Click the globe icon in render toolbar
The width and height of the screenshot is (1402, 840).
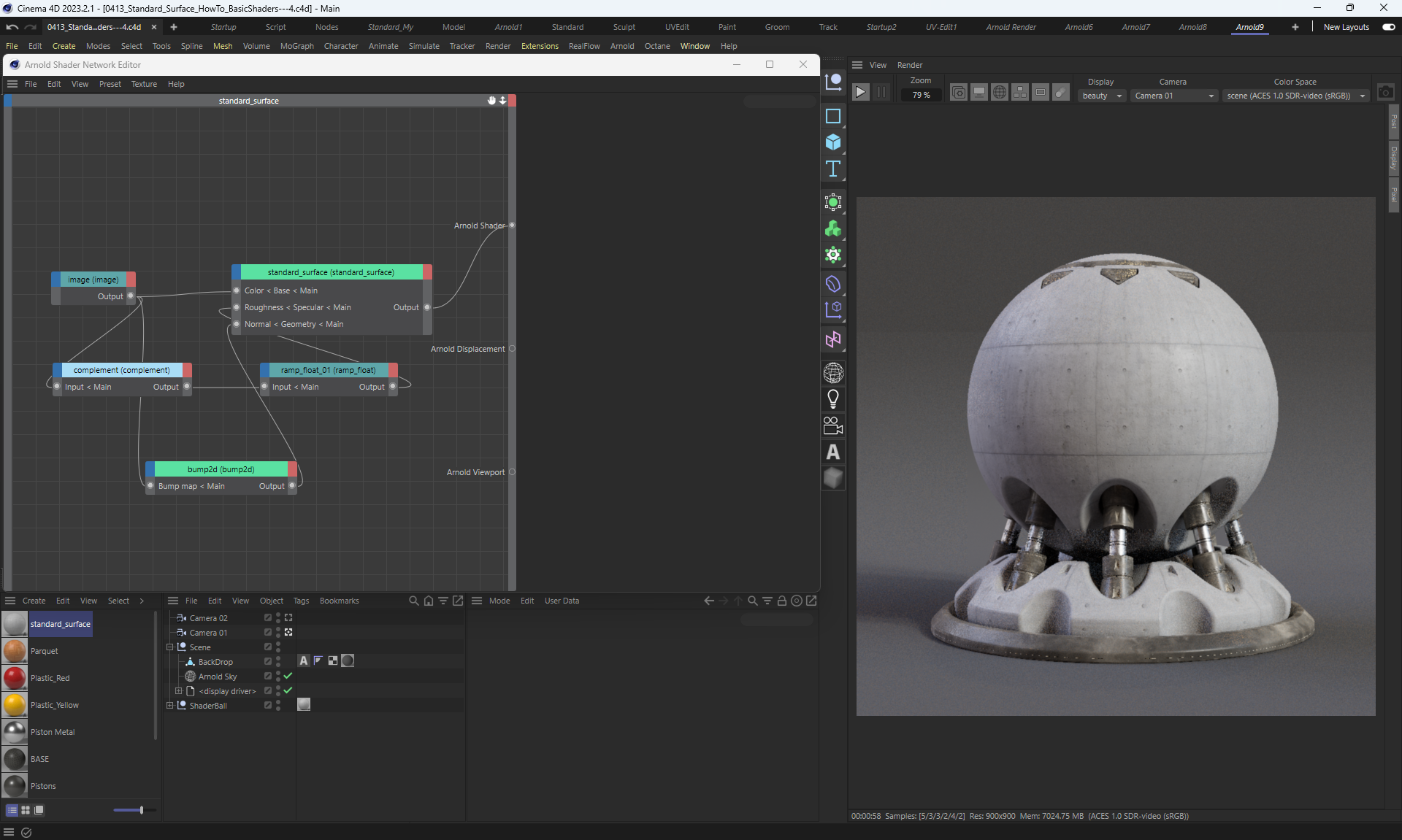click(x=1000, y=93)
